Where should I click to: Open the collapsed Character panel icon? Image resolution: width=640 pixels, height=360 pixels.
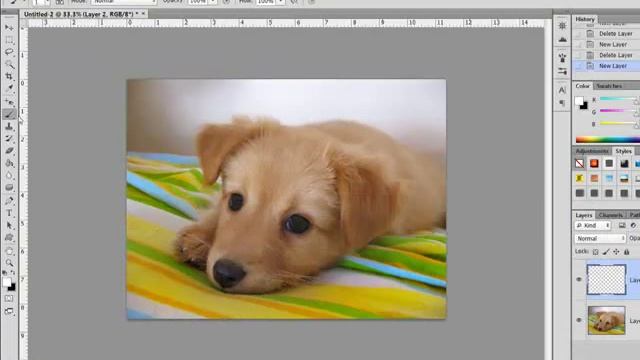coord(562,90)
